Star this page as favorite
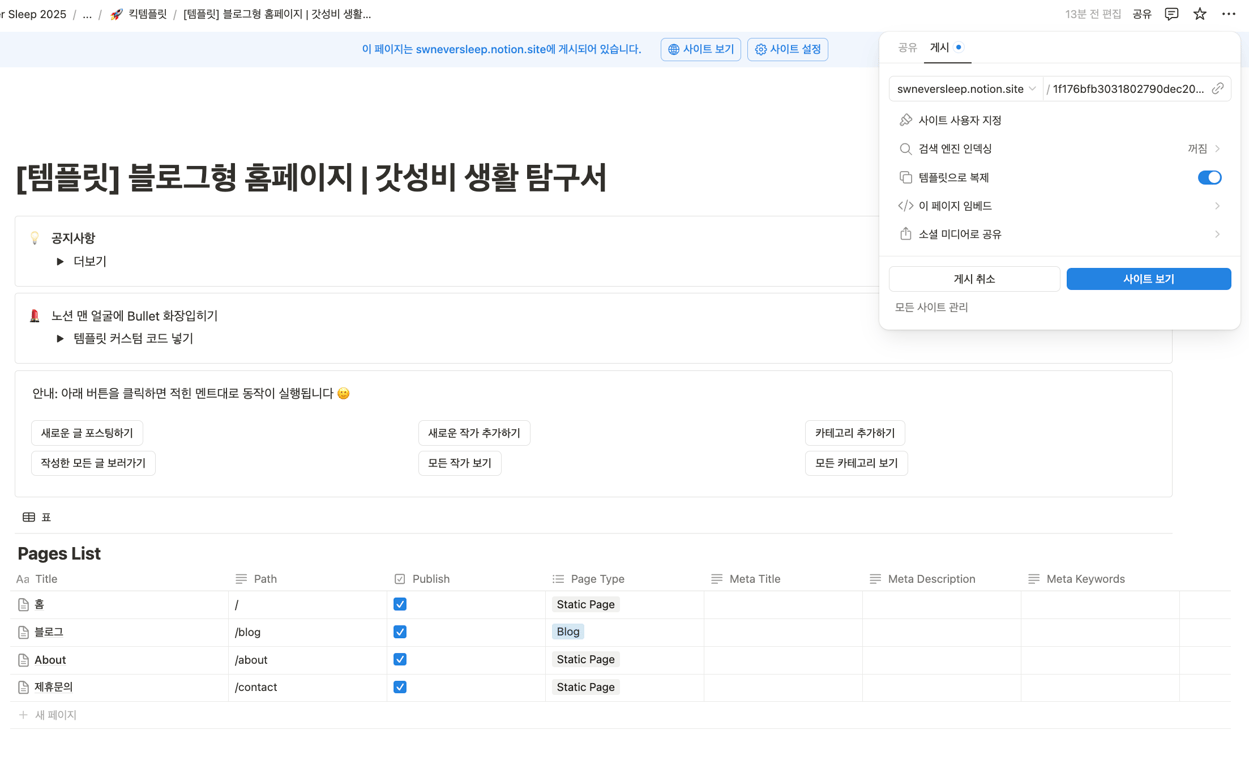1249x768 pixels. 1199,14
